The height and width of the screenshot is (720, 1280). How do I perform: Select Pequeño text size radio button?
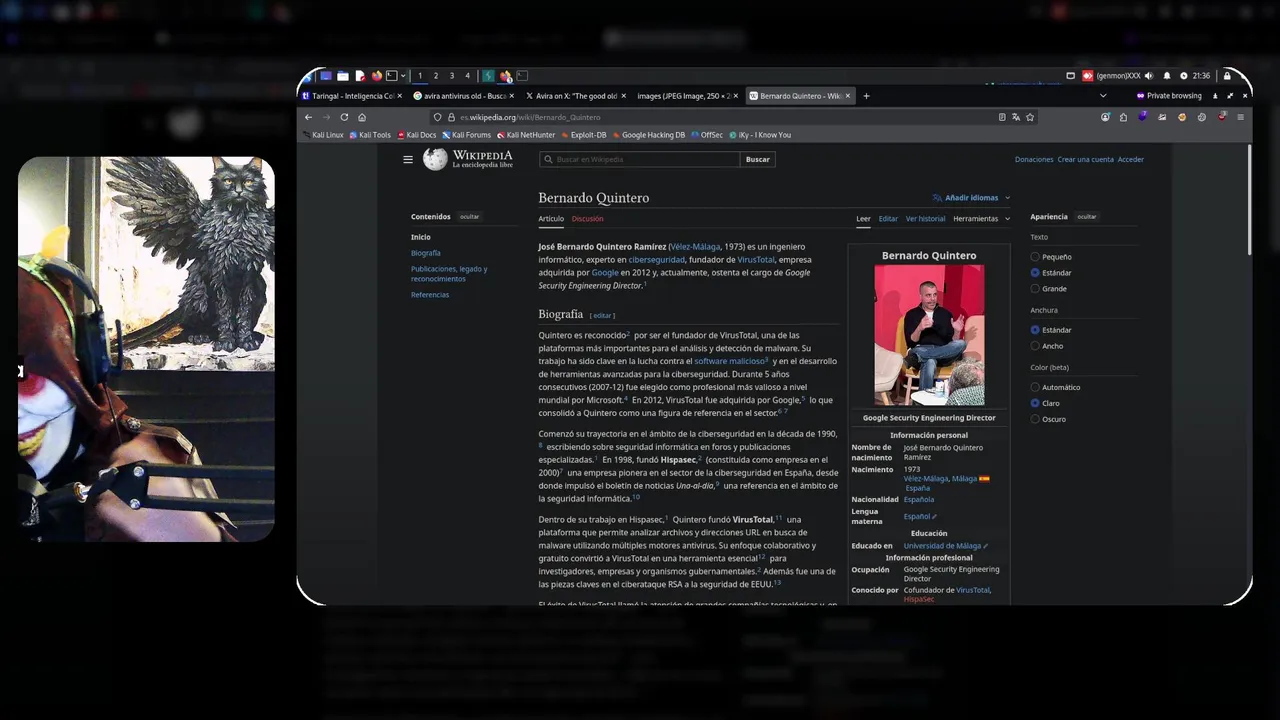coord(1035,257)
